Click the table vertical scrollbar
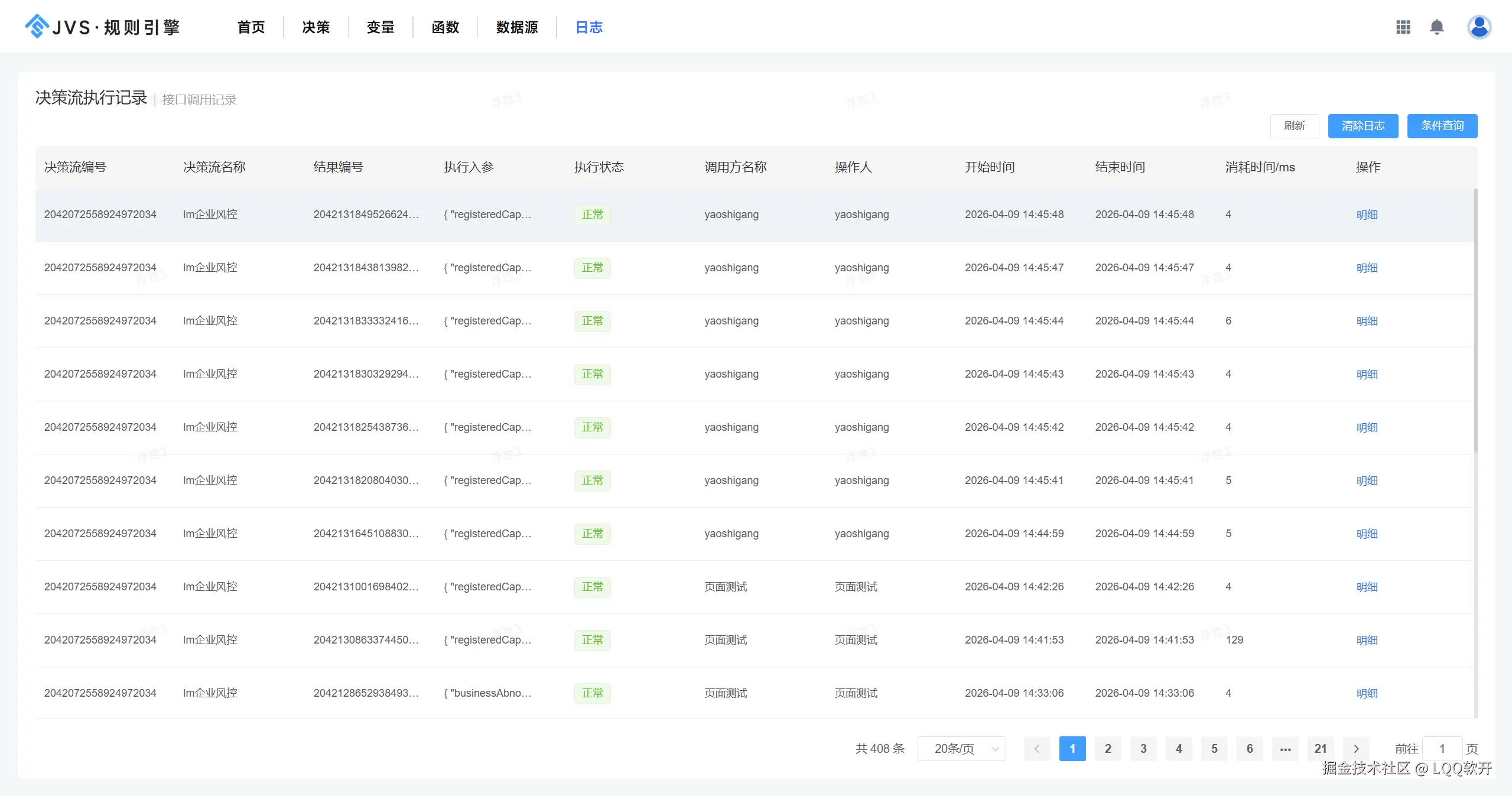 point(1475,319)
